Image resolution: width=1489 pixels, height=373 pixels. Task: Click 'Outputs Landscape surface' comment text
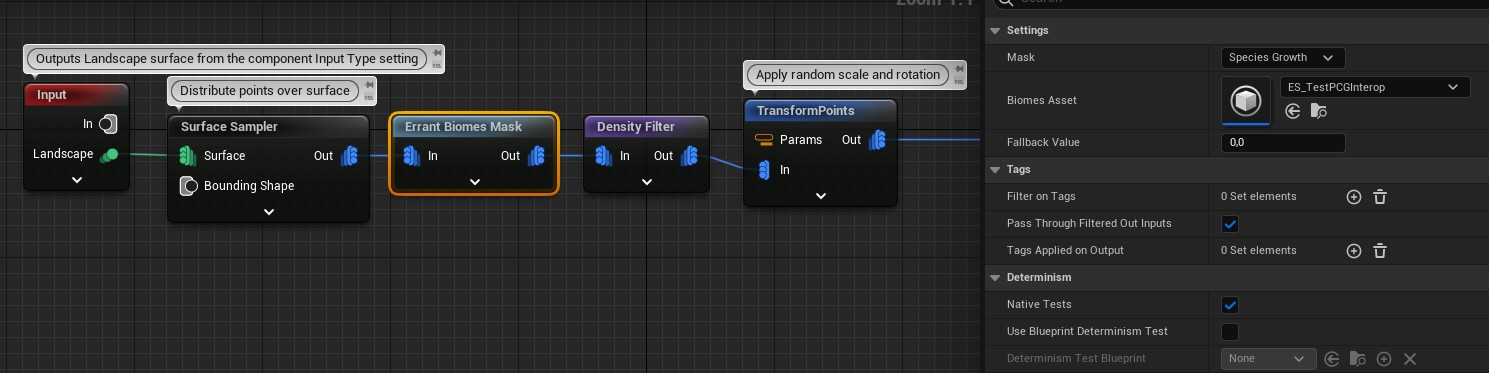(227, 59)
